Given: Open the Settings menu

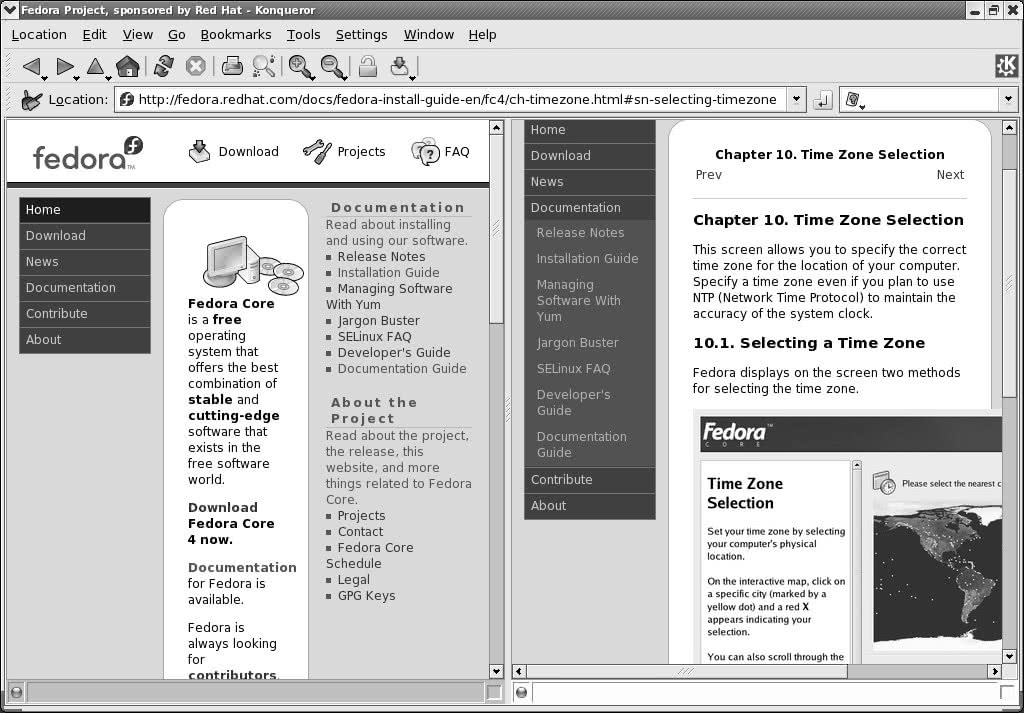Looking at the screenshot, I should [x=361, y=35].
